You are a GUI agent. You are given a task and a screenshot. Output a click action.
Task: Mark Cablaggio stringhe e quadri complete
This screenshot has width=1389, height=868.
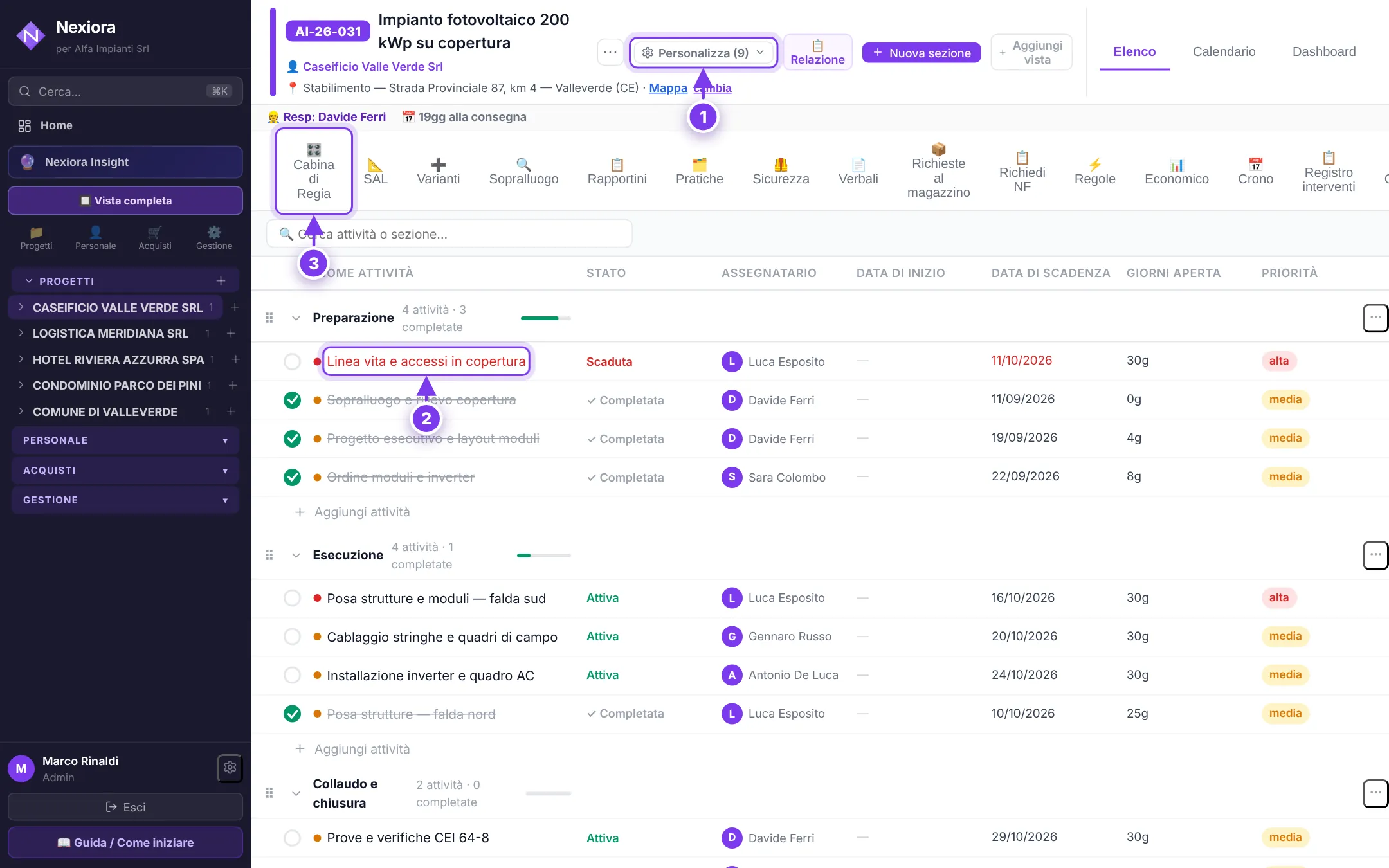click(x=292, y=637)
